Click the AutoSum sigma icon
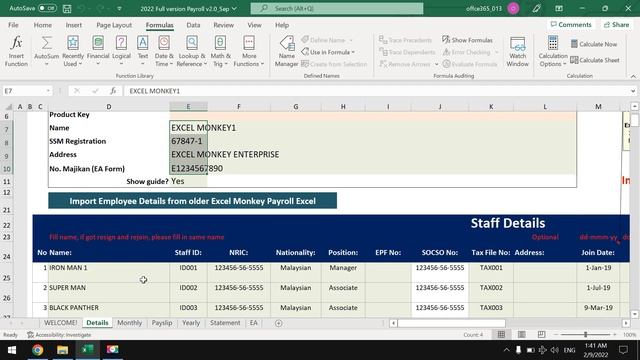Viewport: 640px width, 360px height. tap(47, 44)
